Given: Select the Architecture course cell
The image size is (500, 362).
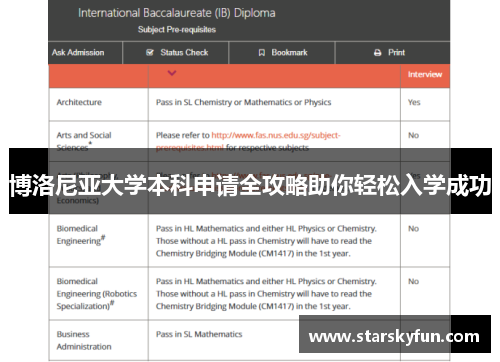Looking at the screenshot, I should [99, 104].
